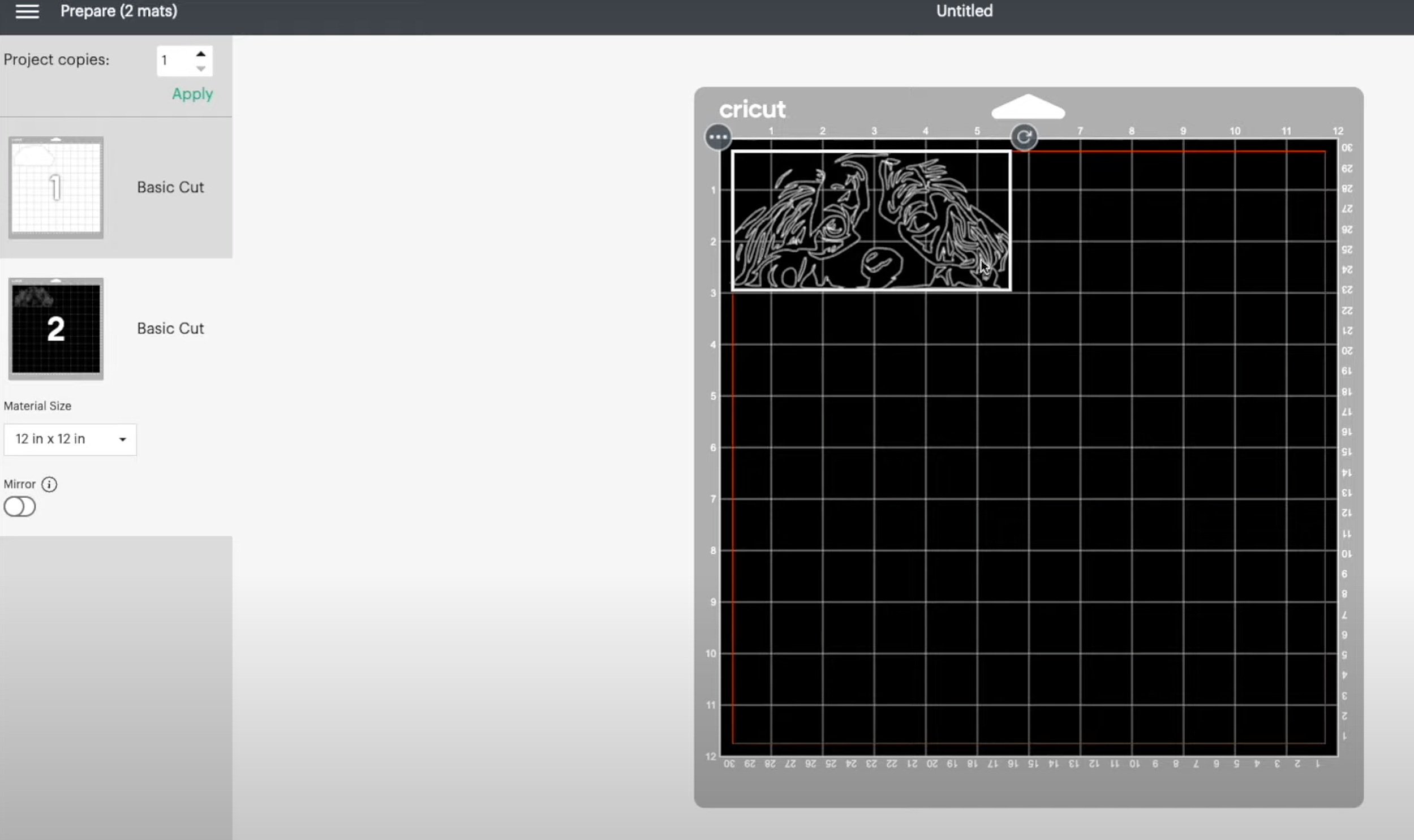Image resolution: width=1414 pixels, height=840 pixels.
Task: Select mat 1 Basic Cut thumbnail
Action: tap(56, 187)
